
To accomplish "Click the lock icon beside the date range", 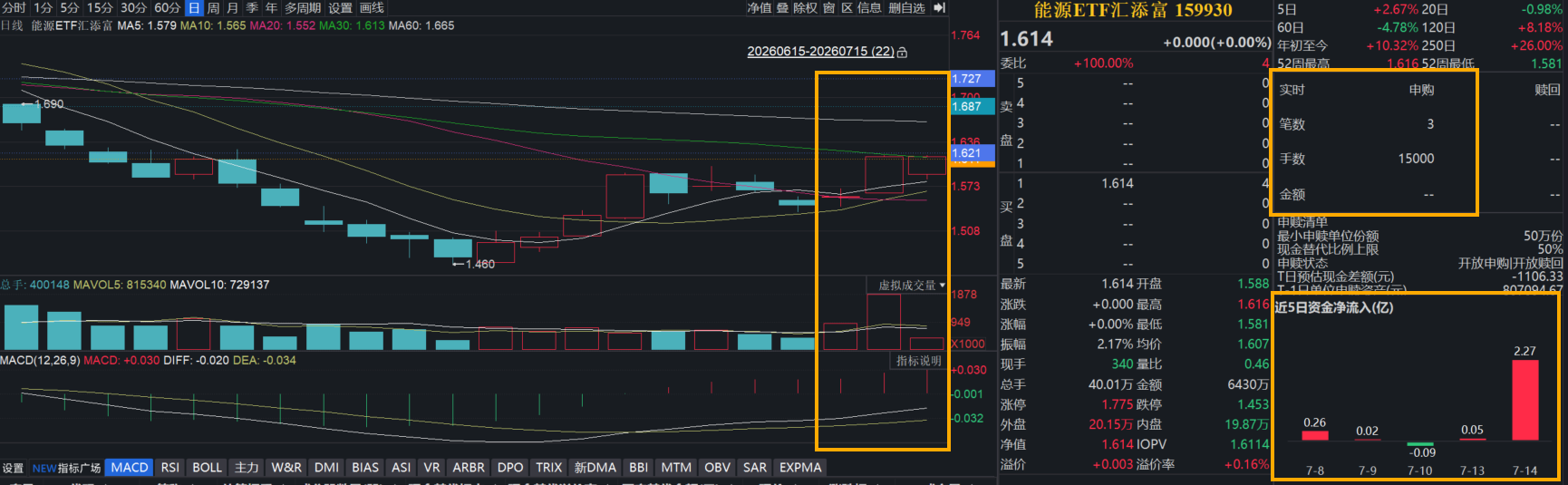I will point(902,53).
